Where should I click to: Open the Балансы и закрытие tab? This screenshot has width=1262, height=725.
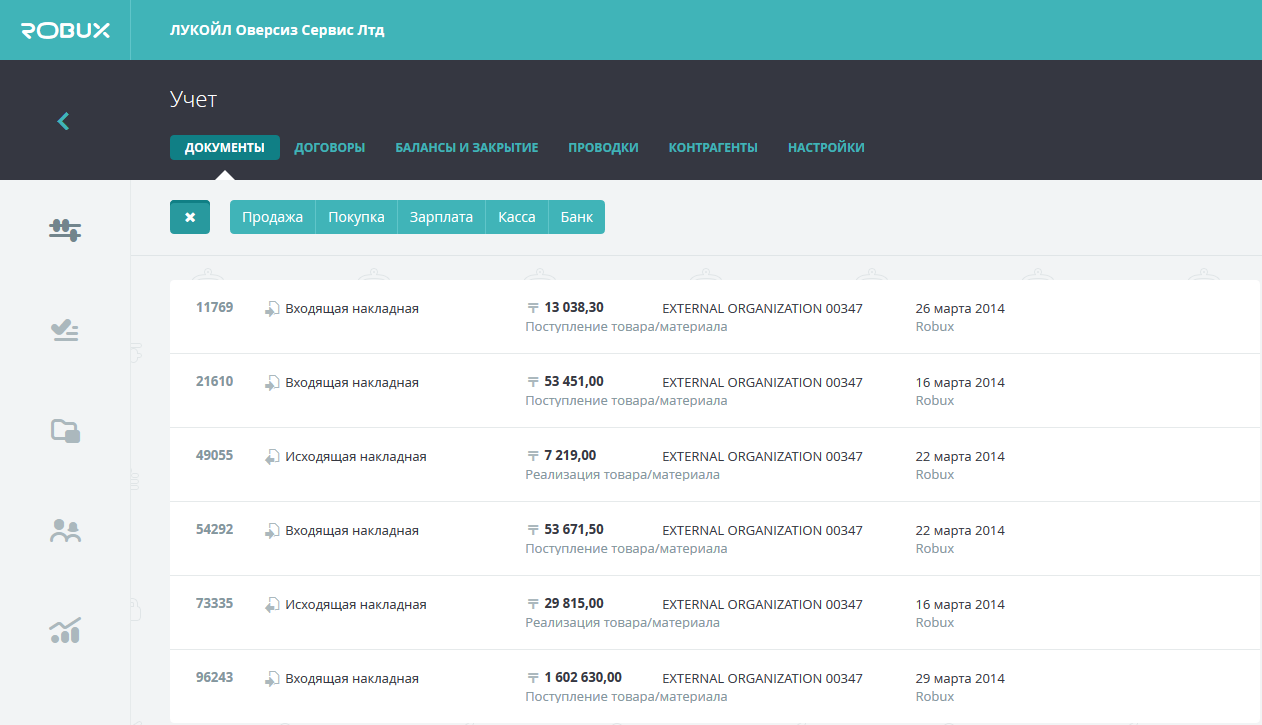click(x=467, y=147)
